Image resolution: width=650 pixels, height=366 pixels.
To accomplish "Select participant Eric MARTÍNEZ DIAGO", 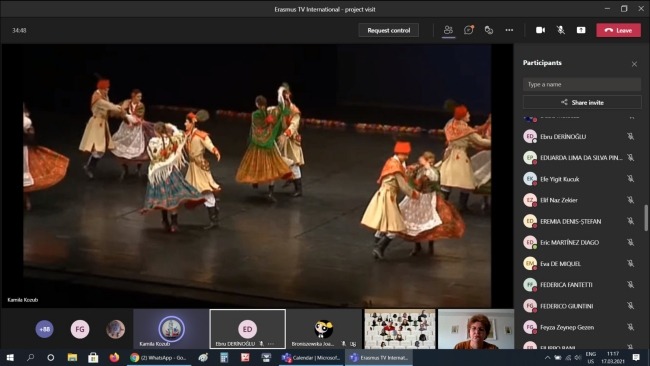I will pyautogui.click(x=582, y=242).
